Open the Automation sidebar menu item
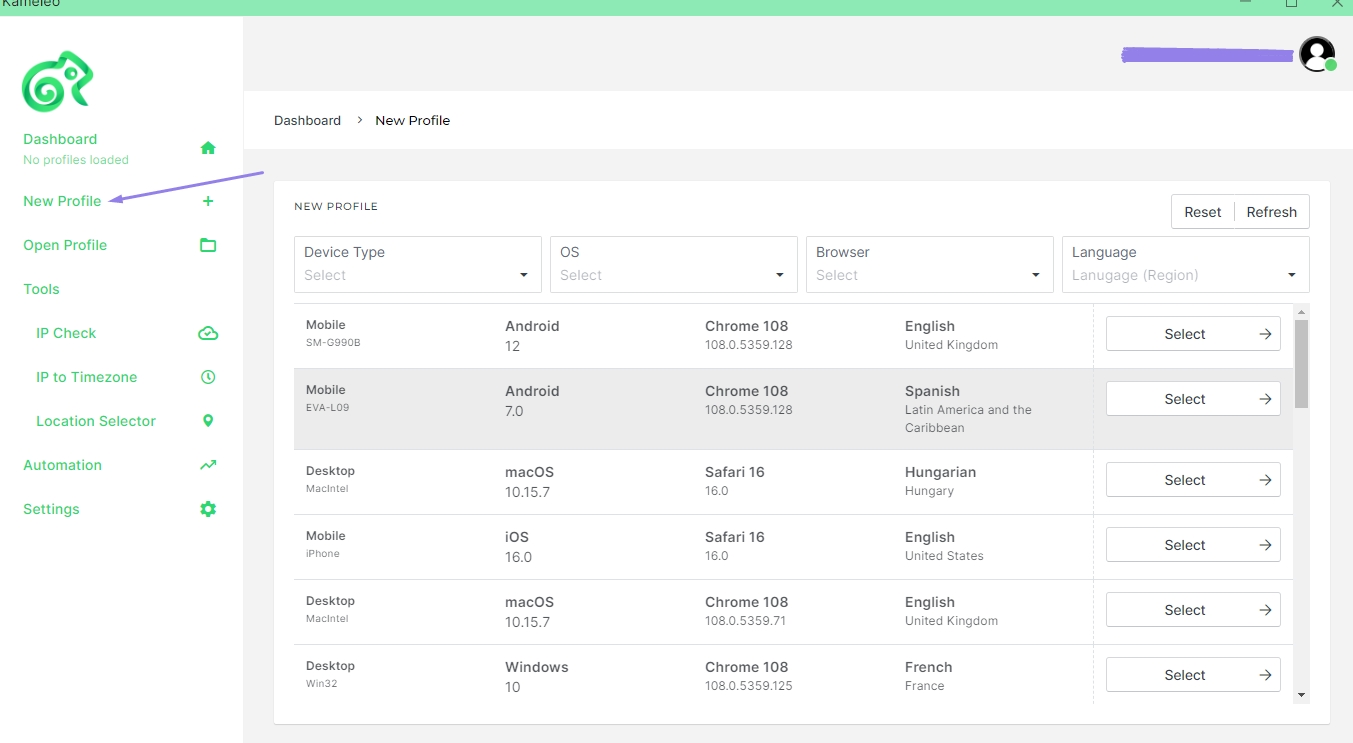The height and width of the screenshot is (743, 1353). pyautogui.click(x=63, y=465)
